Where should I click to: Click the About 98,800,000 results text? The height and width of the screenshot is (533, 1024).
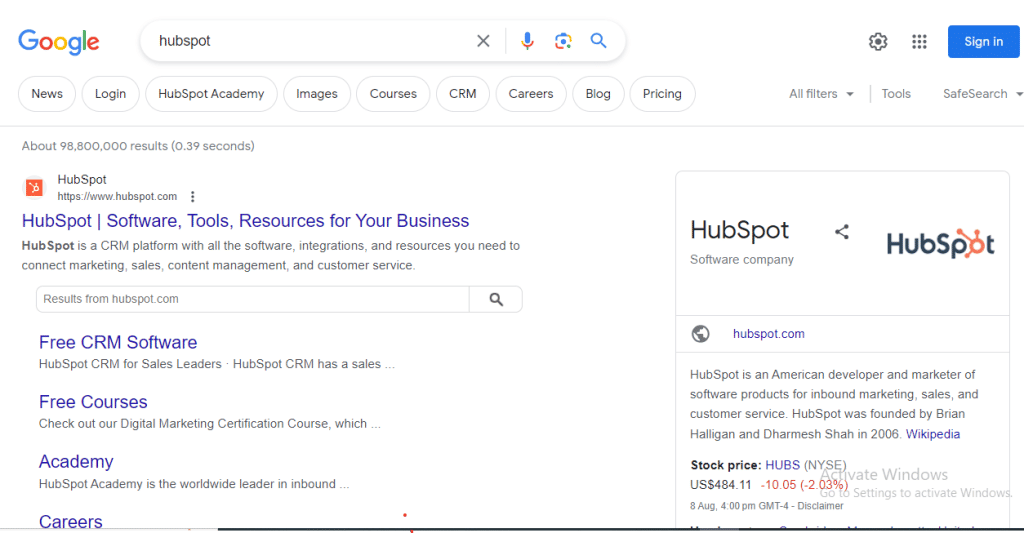[138, 146]
